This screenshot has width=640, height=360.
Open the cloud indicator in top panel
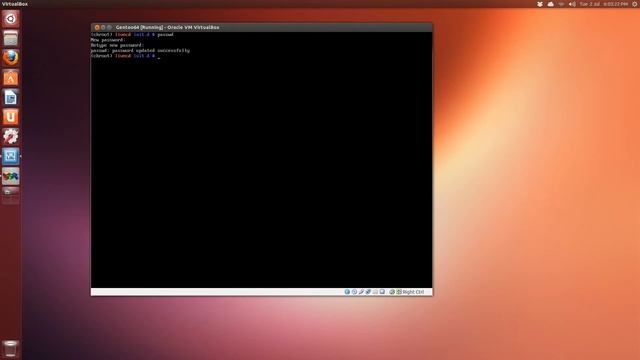[x=551, y=4]
